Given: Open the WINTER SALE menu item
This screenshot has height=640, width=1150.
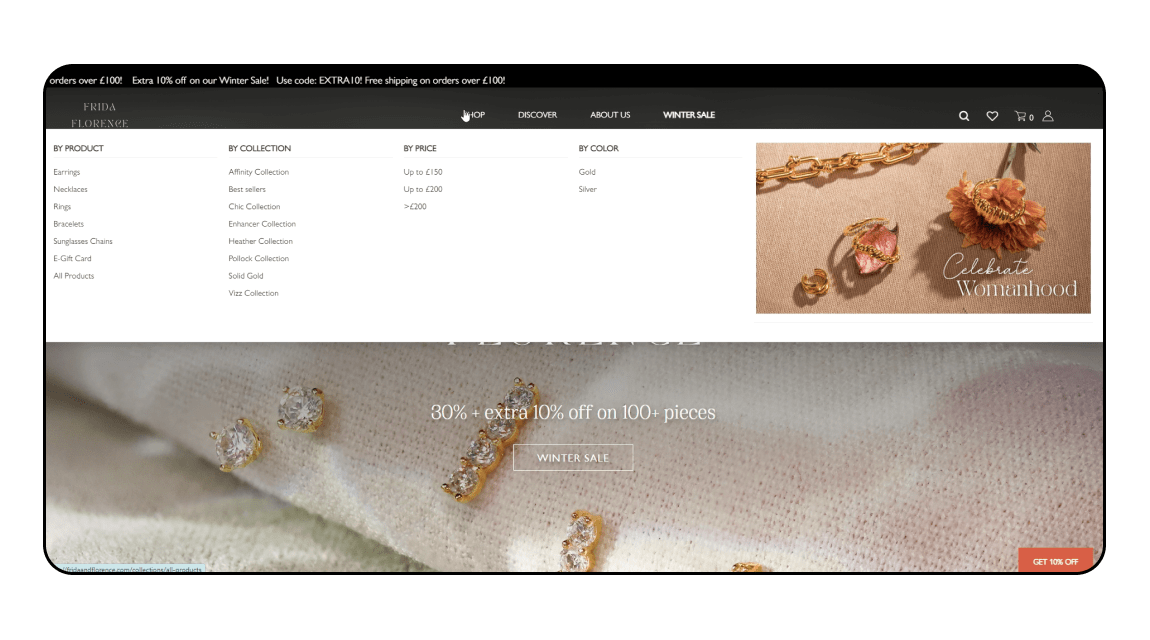Looking at the screenshot, I should pos(689,115).
